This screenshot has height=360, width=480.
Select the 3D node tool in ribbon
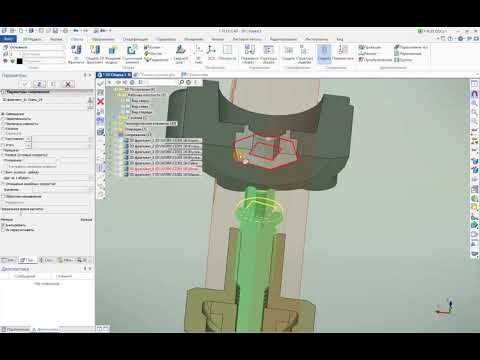click(198, 54)
